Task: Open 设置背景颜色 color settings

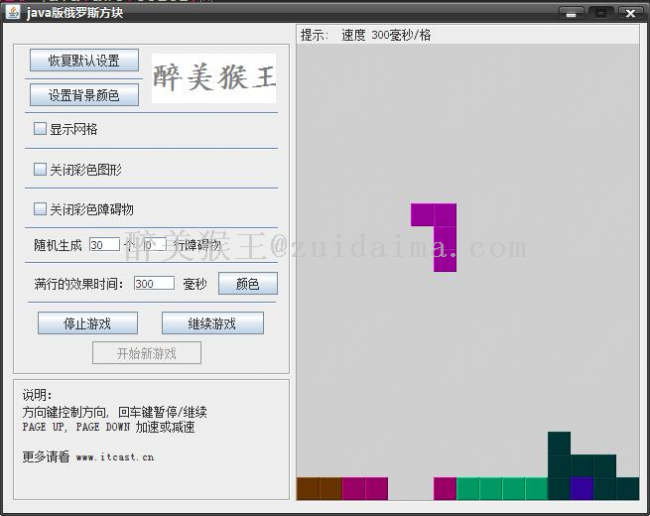Action: coord(84,95)
